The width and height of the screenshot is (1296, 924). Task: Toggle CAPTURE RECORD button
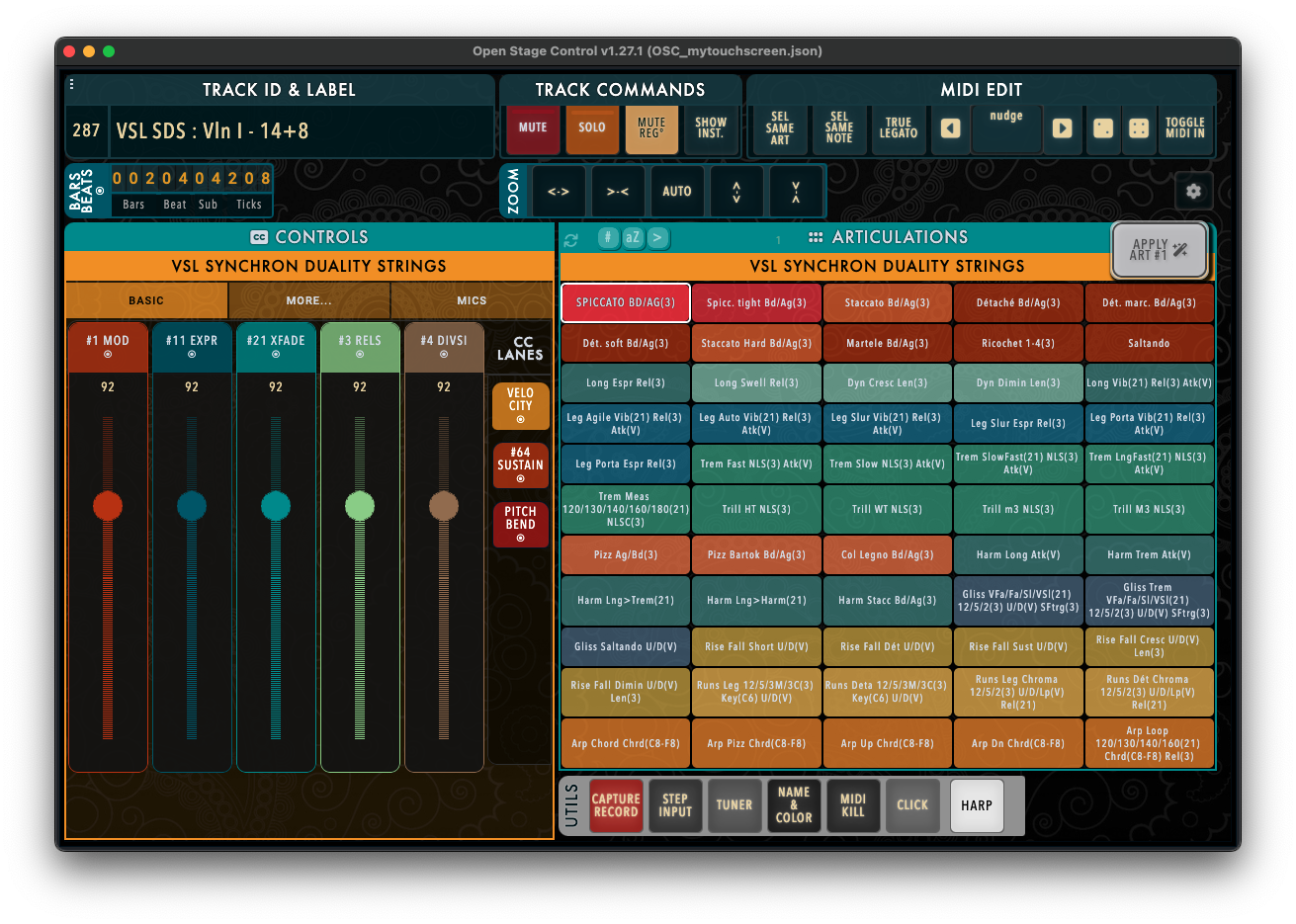pyautogui.click(x=616, y=805)
